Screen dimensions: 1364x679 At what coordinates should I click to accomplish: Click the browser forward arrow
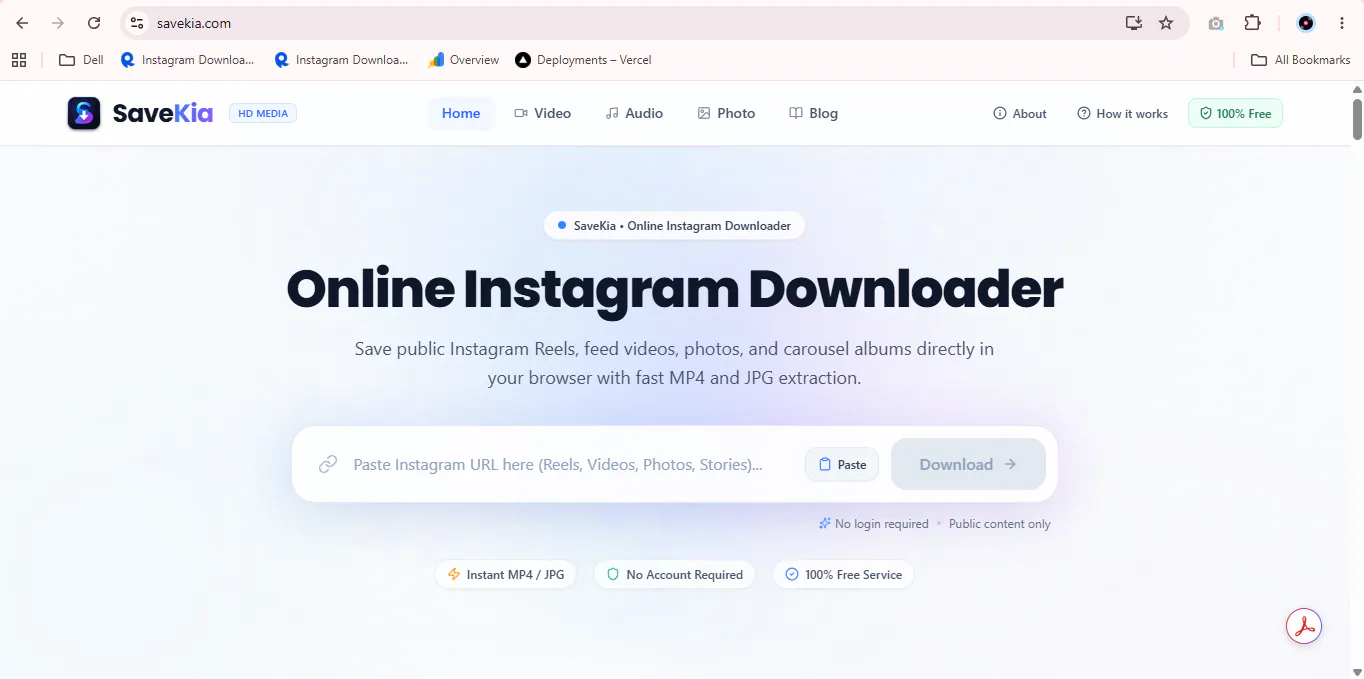58,23
